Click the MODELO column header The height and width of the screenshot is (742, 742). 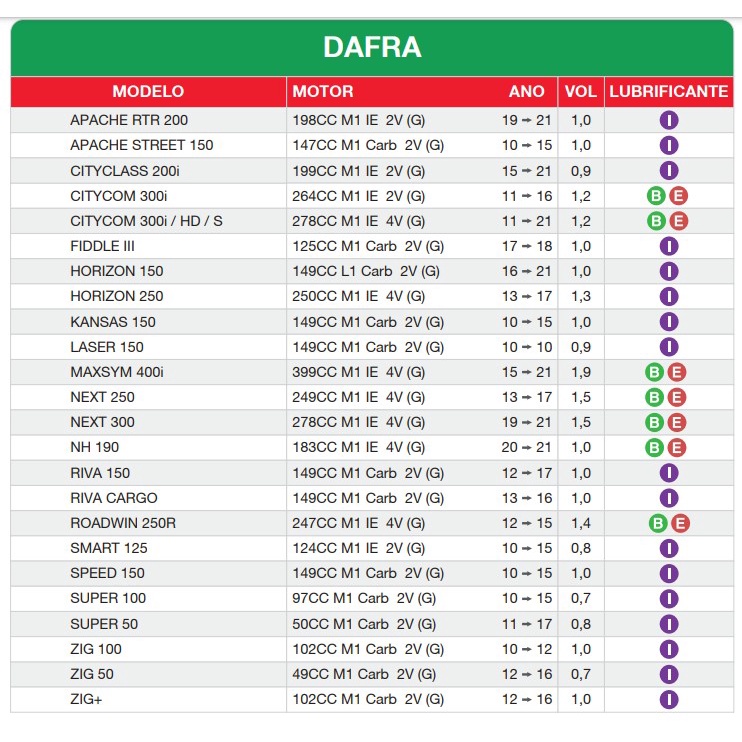point(148,91)
